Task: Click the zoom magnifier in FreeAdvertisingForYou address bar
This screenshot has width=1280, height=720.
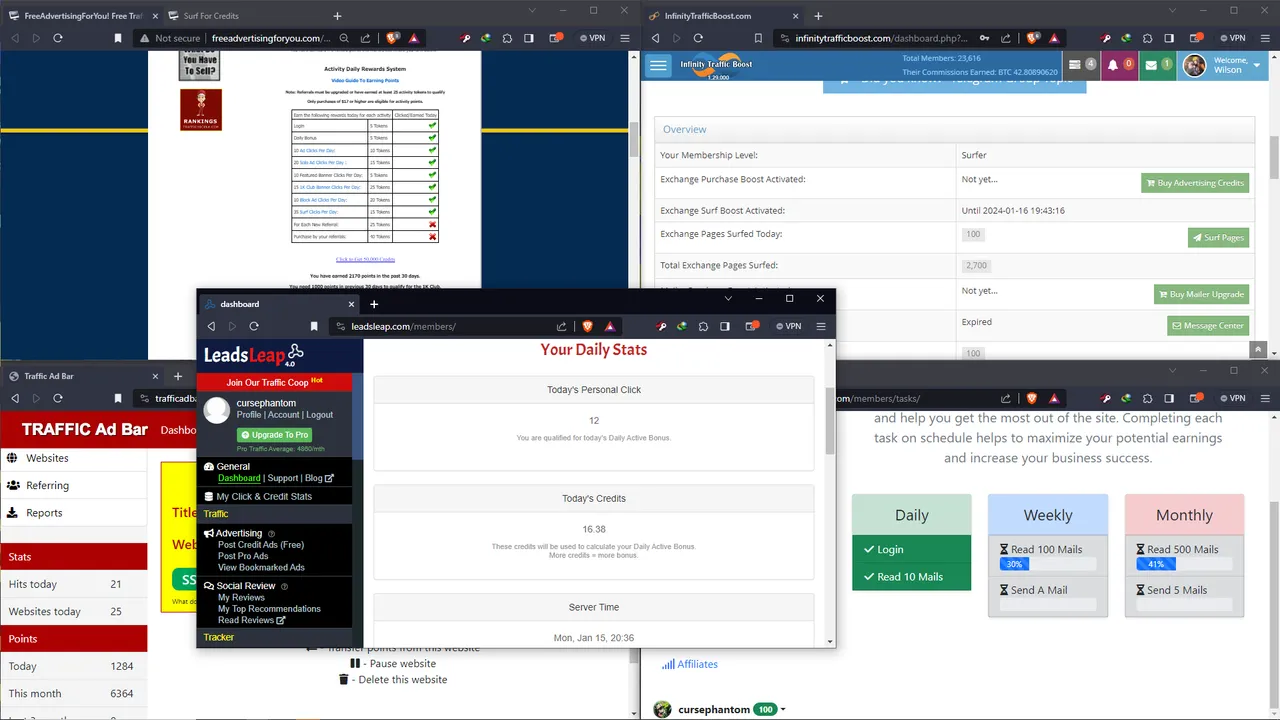Action: [344, 38]
